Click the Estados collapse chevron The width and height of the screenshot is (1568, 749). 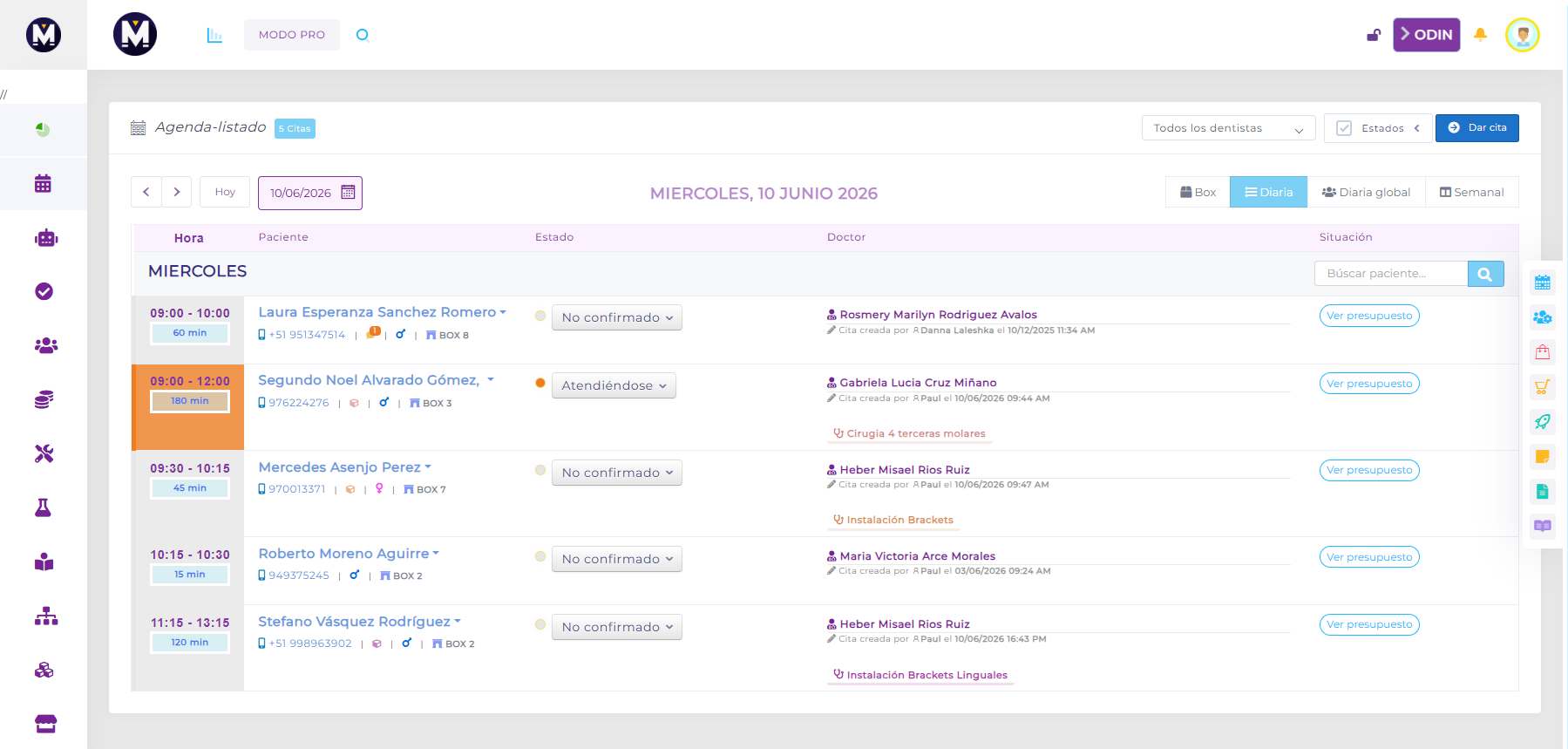click(x=1417, y=128)
